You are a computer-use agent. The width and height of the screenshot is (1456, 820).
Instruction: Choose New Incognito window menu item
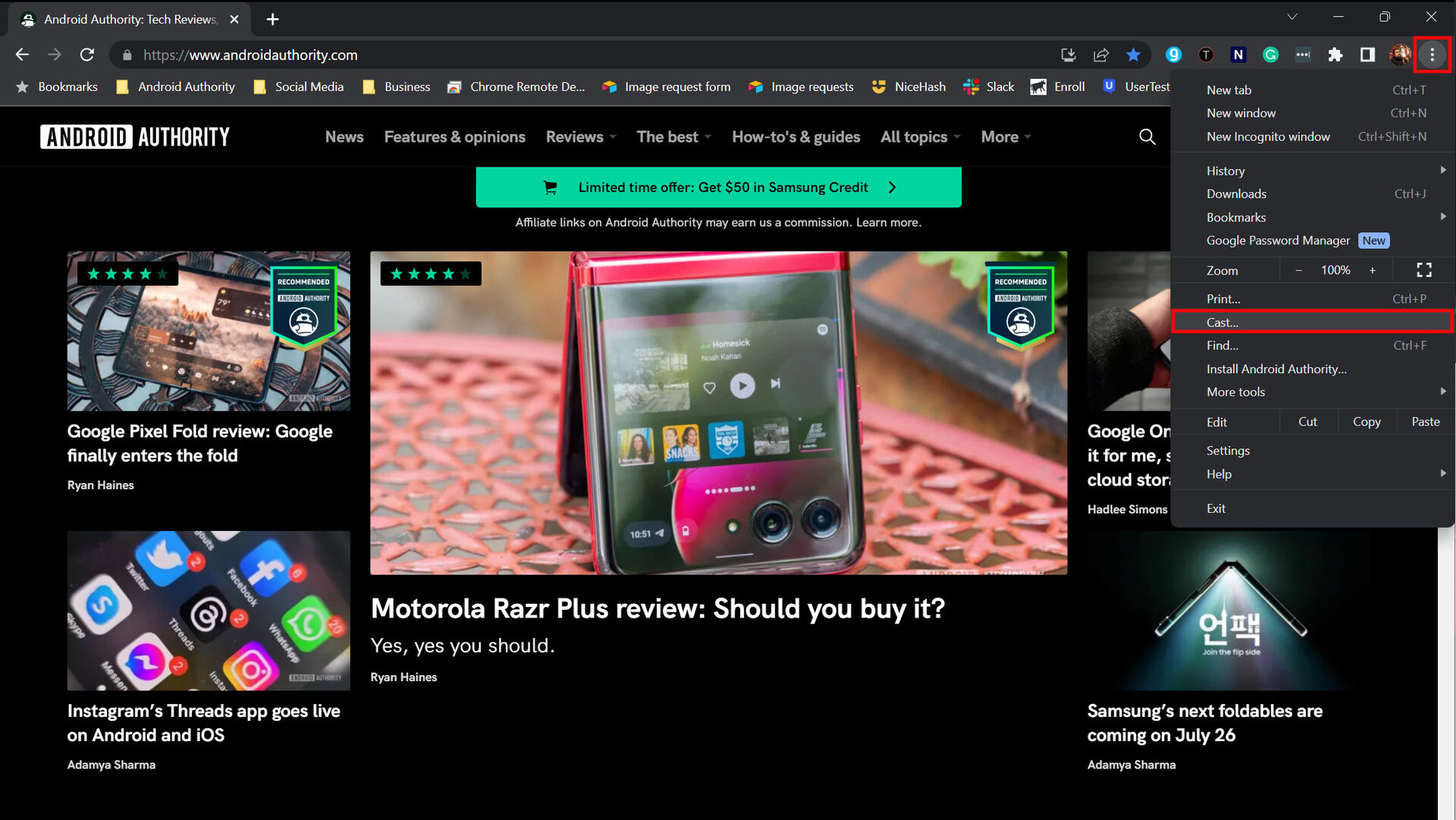click(1268, 137)
